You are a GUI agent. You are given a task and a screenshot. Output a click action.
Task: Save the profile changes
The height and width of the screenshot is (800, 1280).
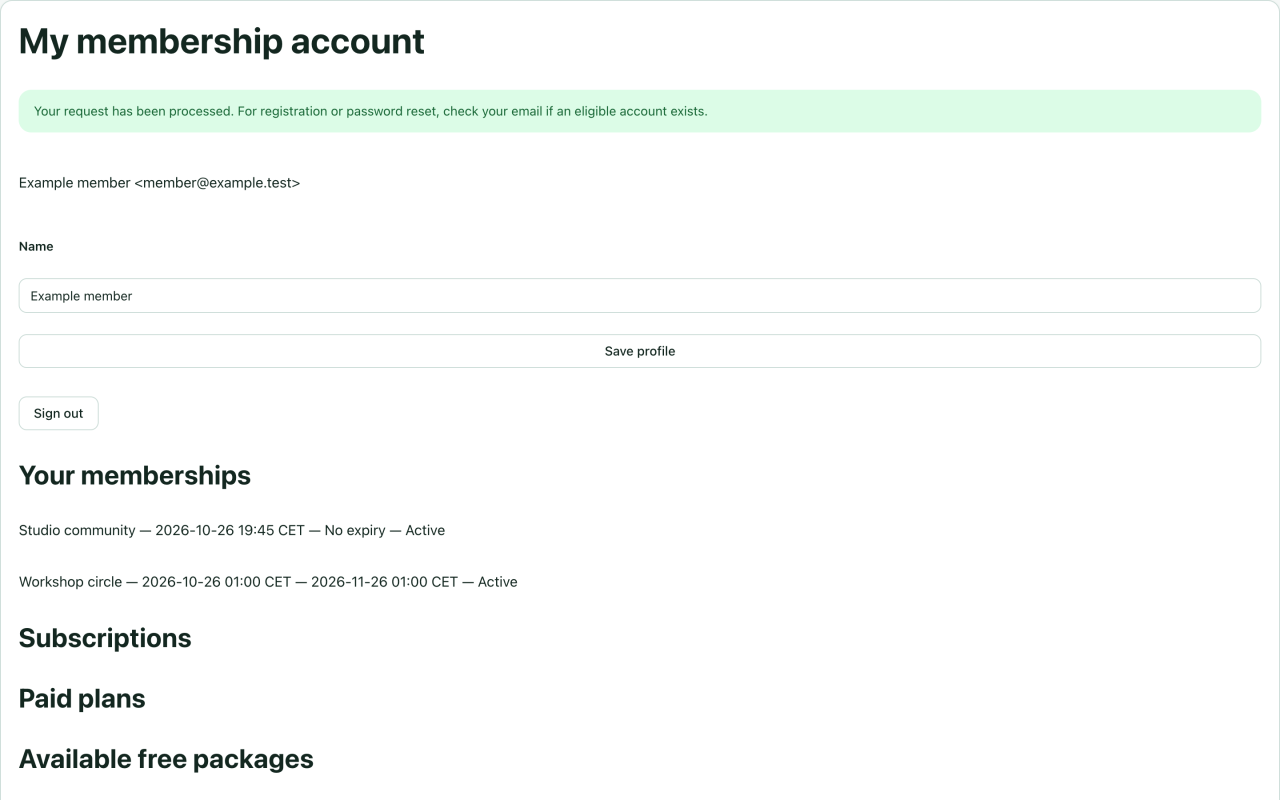tap(640, 351)
